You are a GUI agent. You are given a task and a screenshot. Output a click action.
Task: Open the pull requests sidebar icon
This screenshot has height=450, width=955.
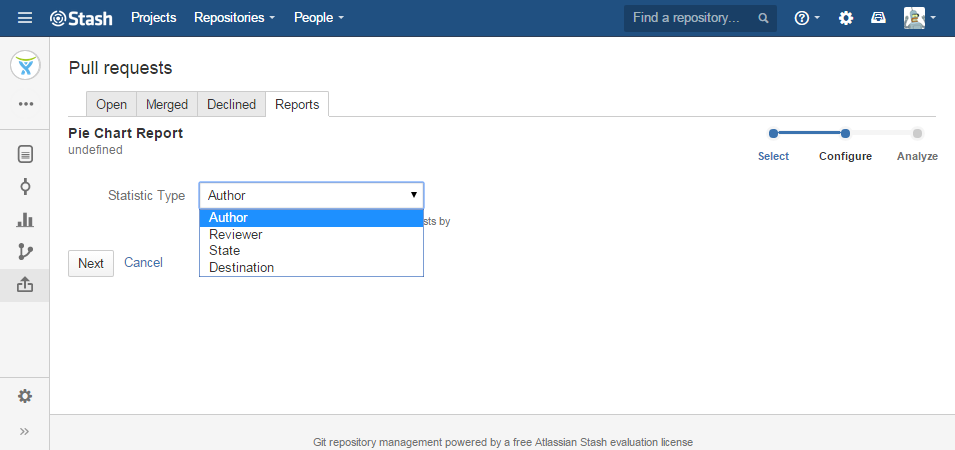[x=25, y=285]
